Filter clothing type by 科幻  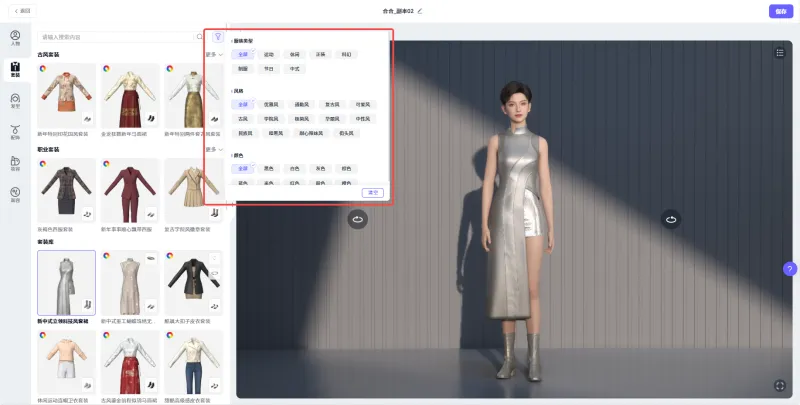(x=346, y=54)
